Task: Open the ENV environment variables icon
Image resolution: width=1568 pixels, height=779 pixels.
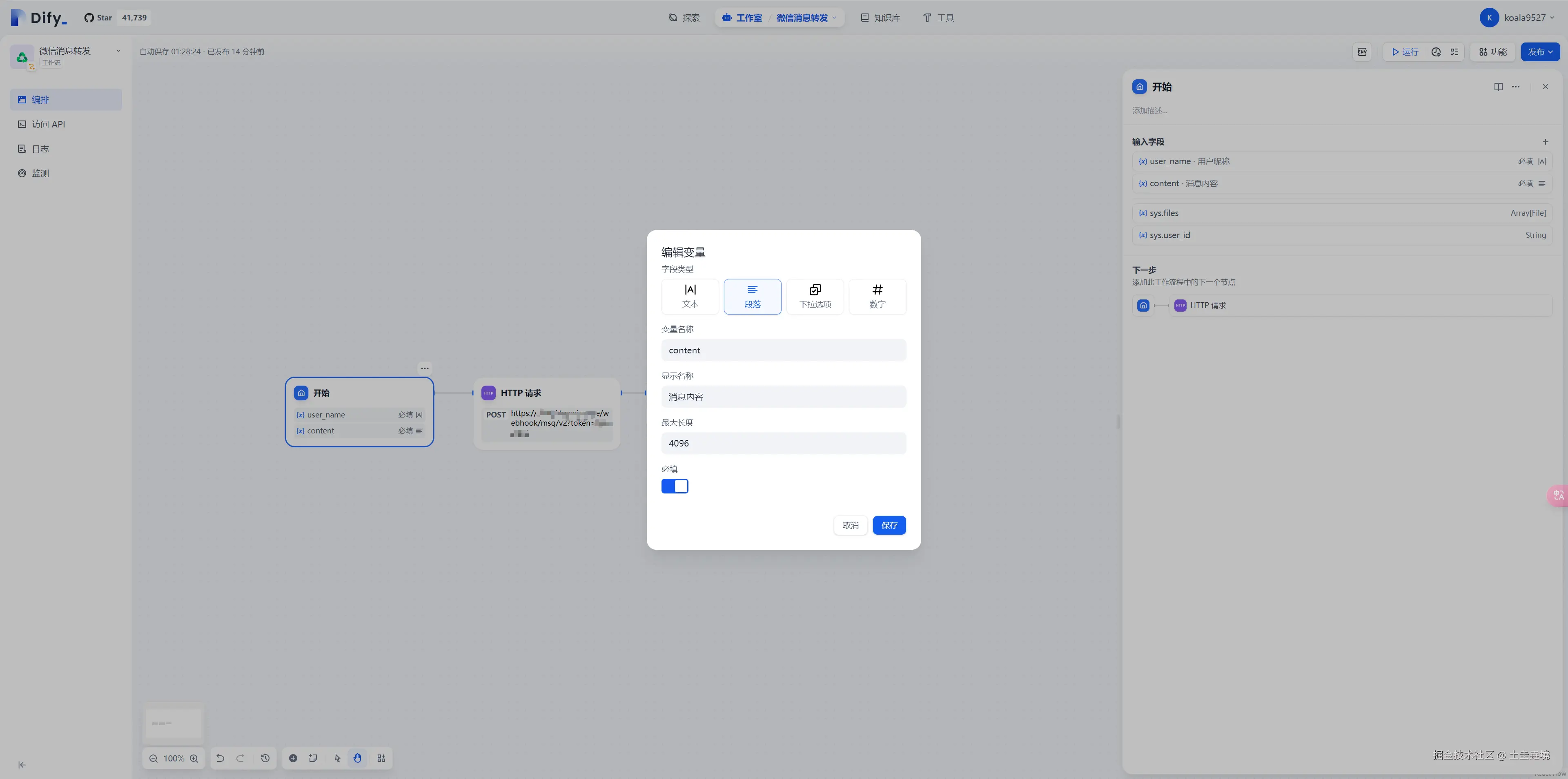Action: pos(1362,52)
